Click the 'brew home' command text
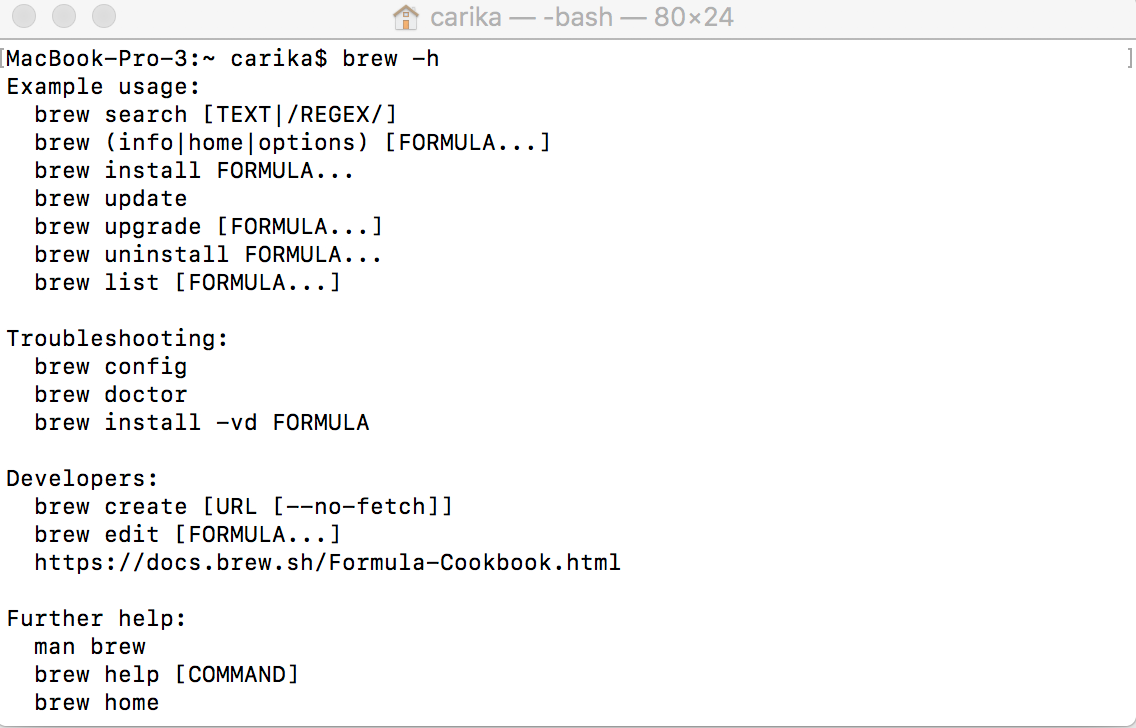1136x728 pixels. pyautogui.click(x=96, y=702)
